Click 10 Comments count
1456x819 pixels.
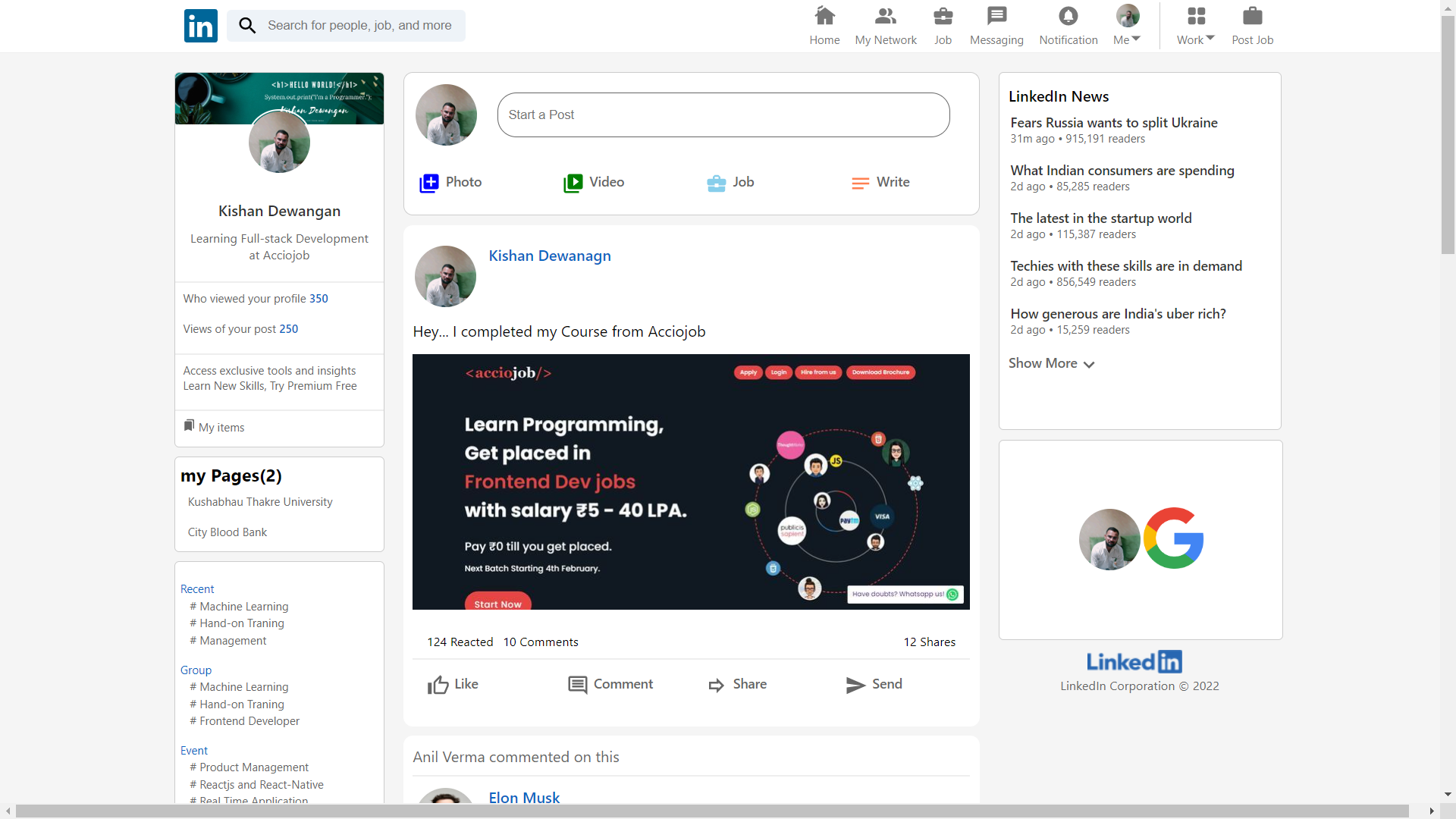(x=541, y=642)
